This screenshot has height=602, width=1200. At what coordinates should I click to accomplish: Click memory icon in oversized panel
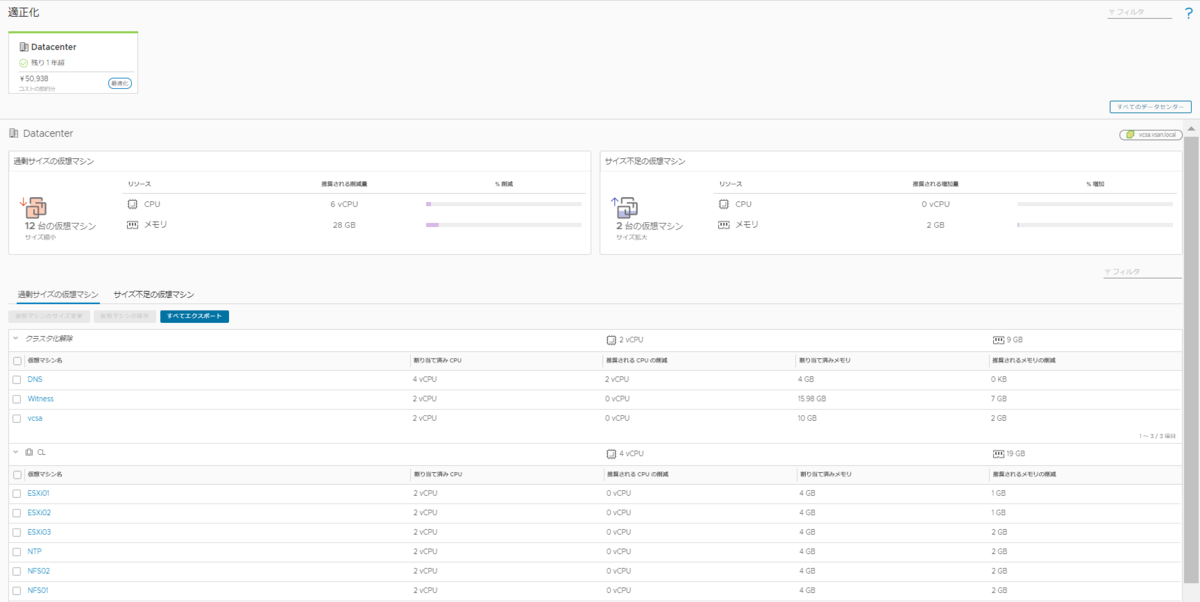[x=133, y=225]
